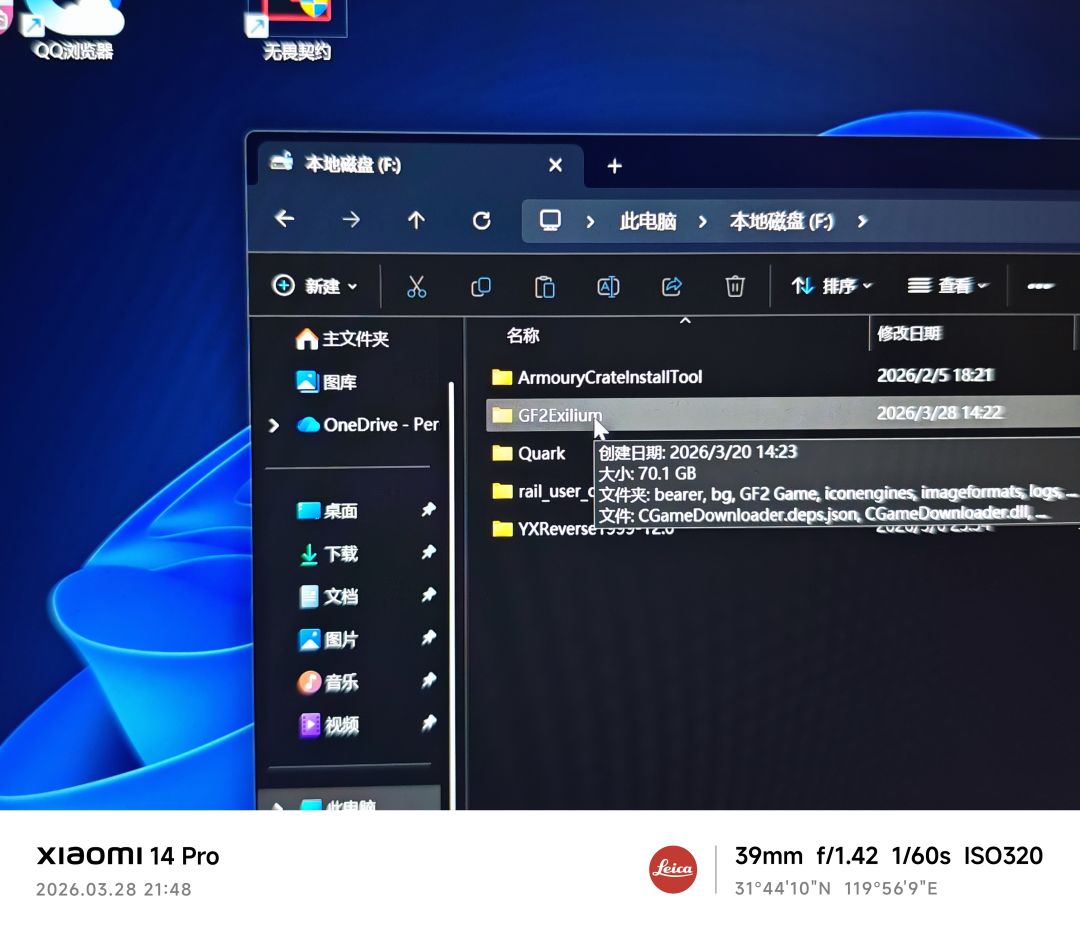Open the 查看 (View) dropdown menu
Screen dimensions: 1080x930
pos(948,285)
